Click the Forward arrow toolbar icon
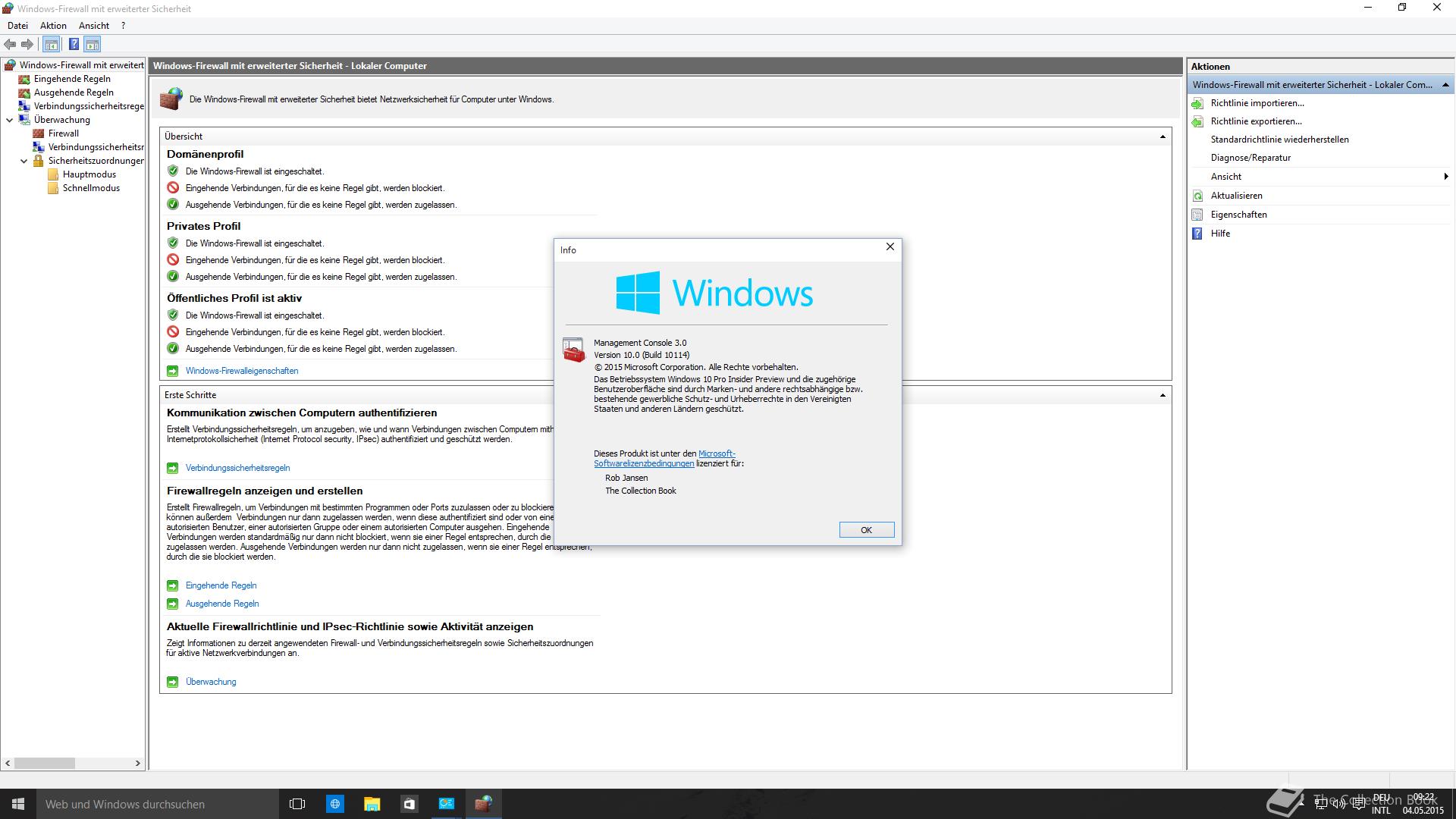Viewport: 1456px width, 819px height. coord(27,45)
